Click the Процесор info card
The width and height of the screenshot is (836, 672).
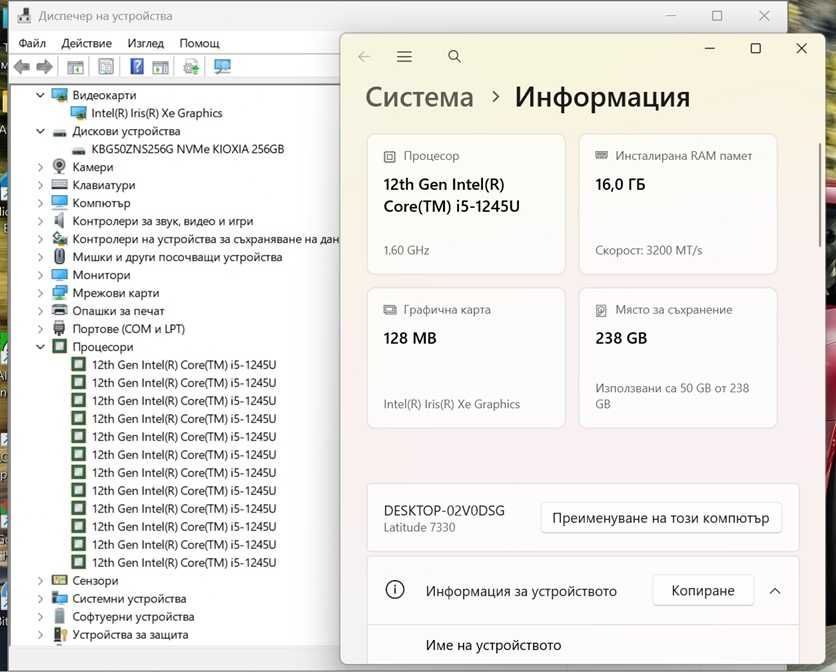coord(466,204)
